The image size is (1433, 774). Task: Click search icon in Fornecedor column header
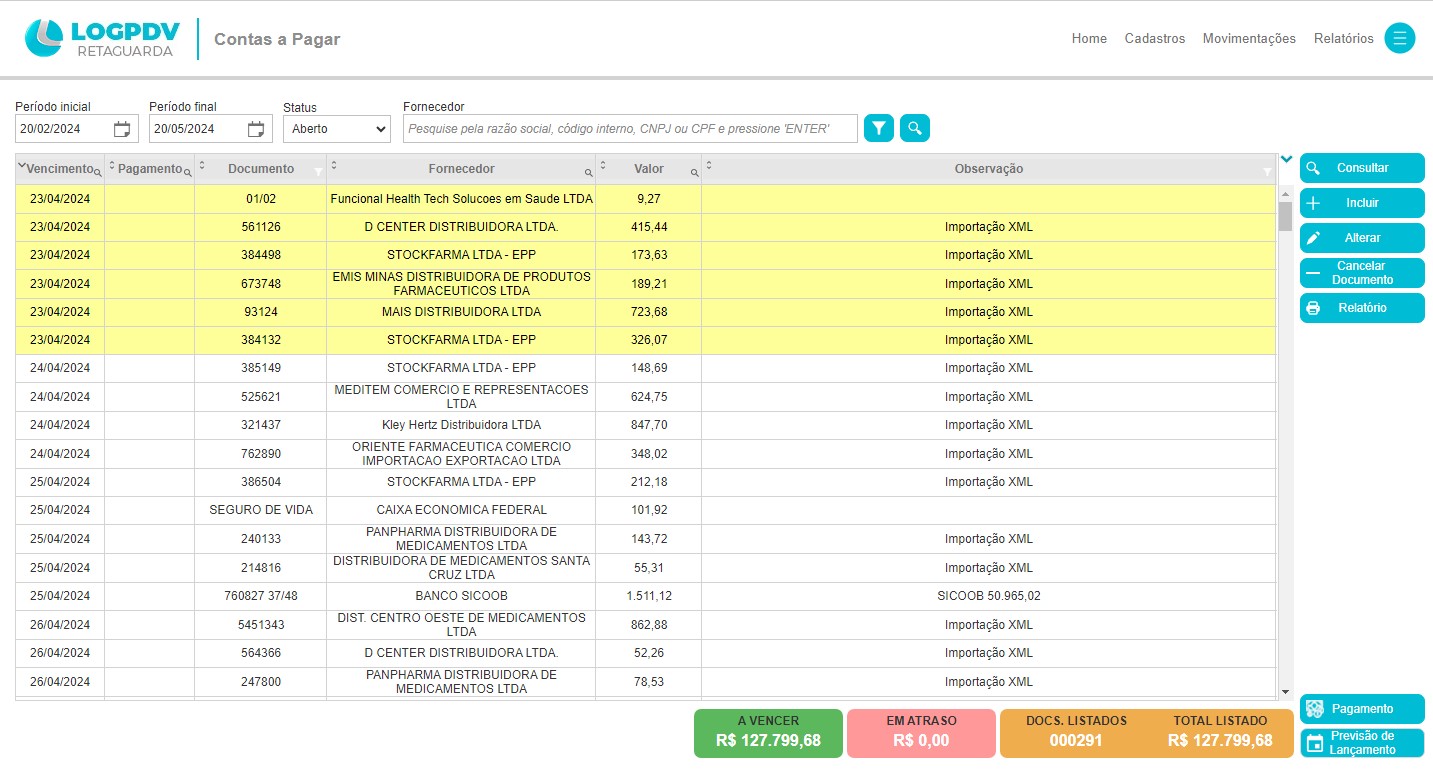589,173
